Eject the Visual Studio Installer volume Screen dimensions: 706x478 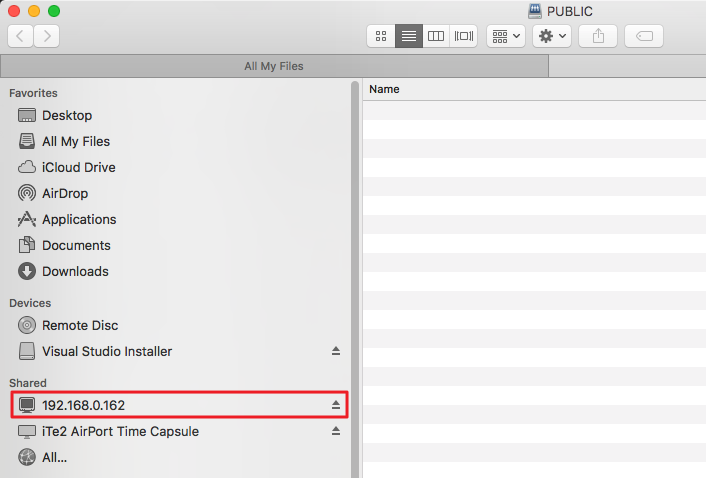coord(336,351)
